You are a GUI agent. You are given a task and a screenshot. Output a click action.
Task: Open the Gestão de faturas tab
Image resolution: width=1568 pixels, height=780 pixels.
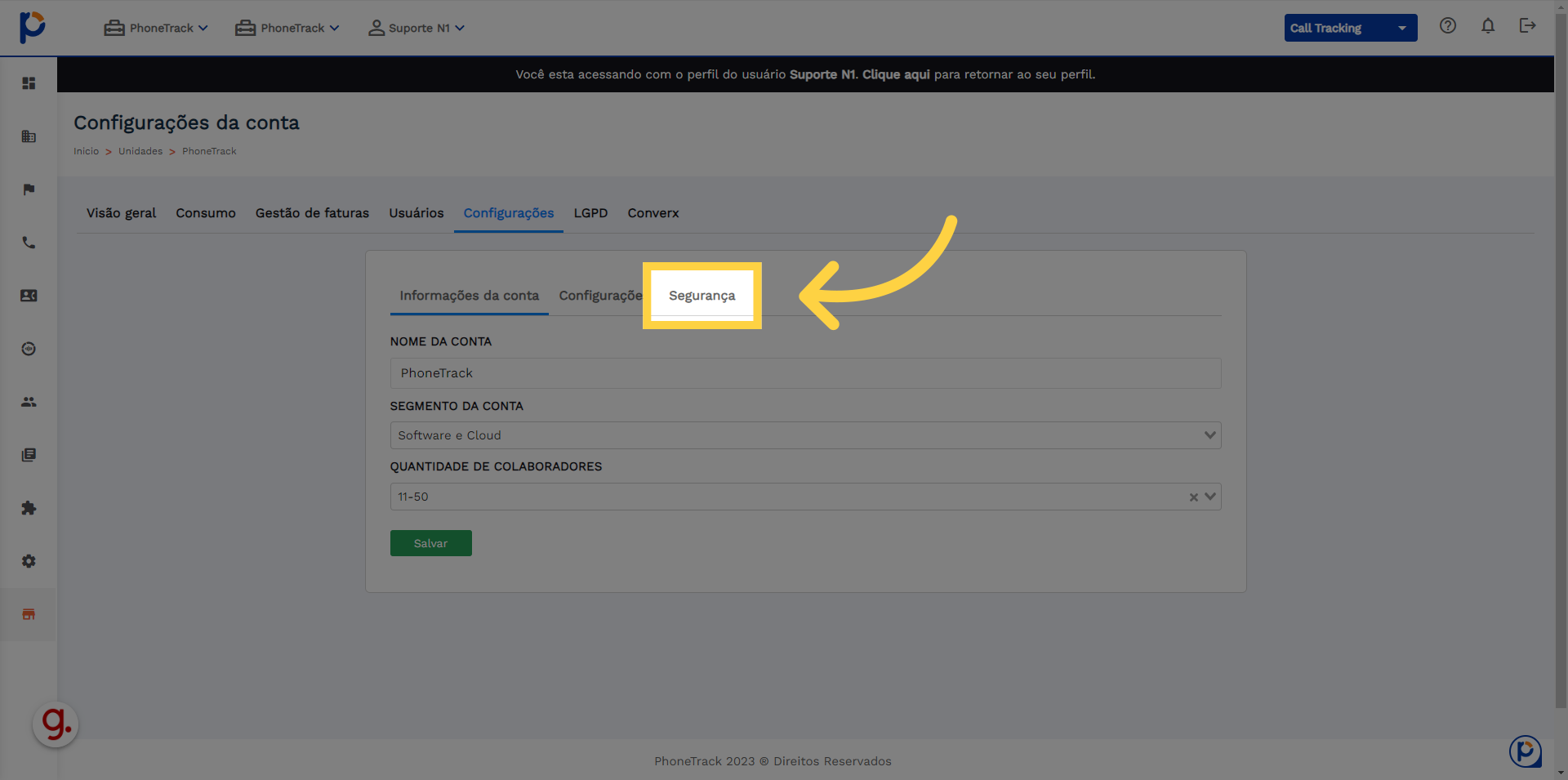(x=312, y=213)
